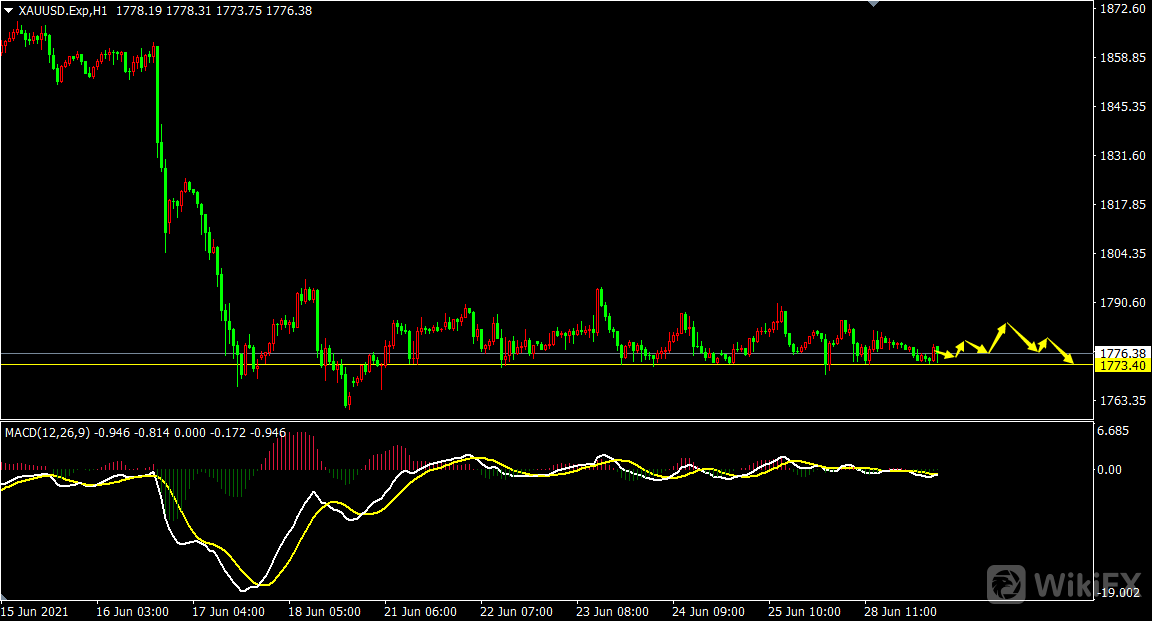Image resolution: width=1152 pixels, height=621 pixels.
Task: Click the chart shift triangle marker at top
Action: [x=874, y=4]
